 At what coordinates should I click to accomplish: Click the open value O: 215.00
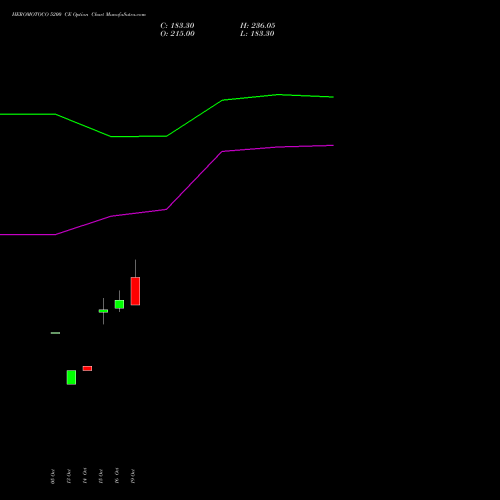pos(177,34)
